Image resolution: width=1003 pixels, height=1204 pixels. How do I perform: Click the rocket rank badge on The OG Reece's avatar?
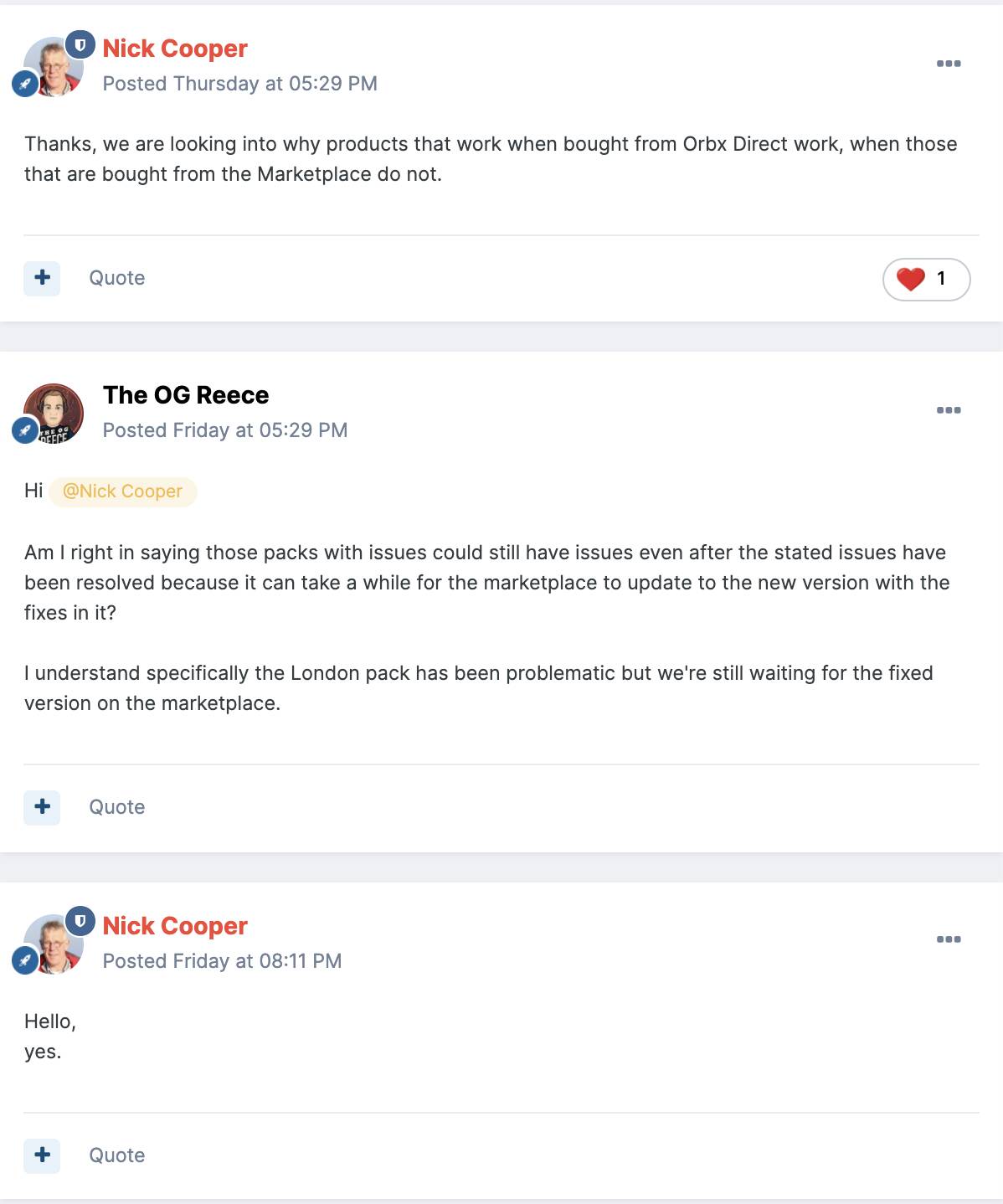(x=24, y=430)
